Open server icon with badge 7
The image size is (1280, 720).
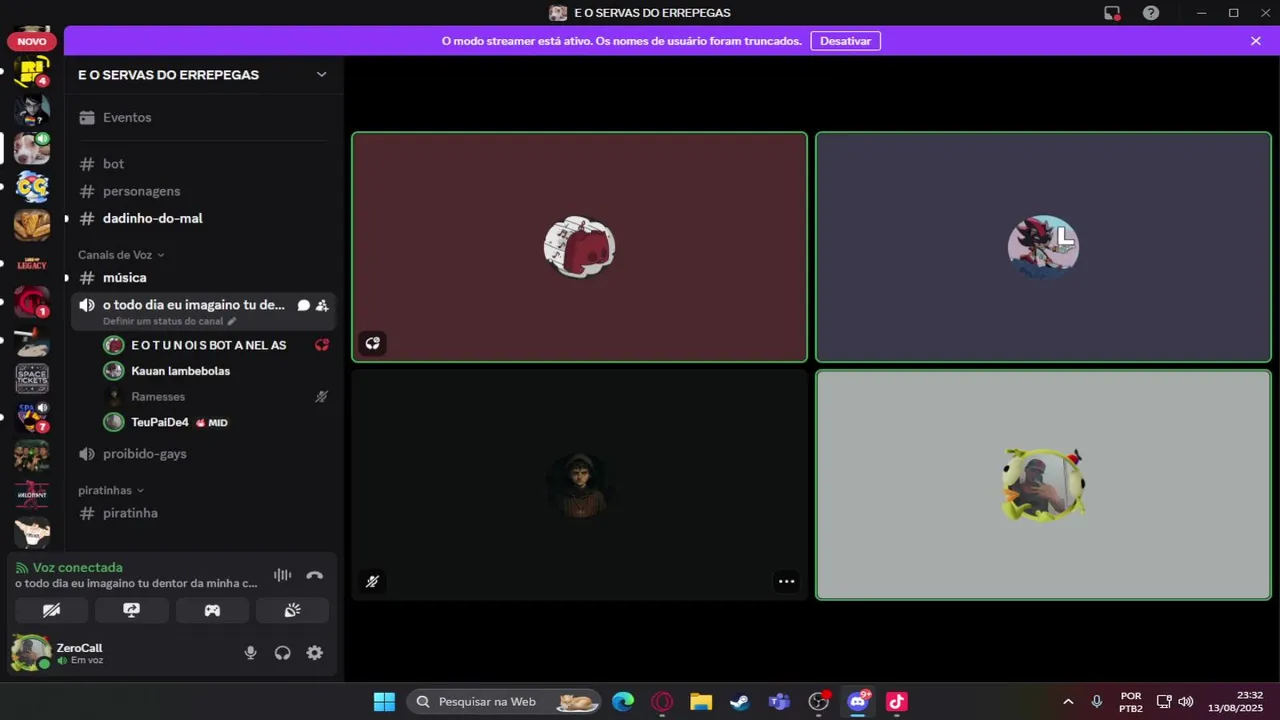[32, 417]
